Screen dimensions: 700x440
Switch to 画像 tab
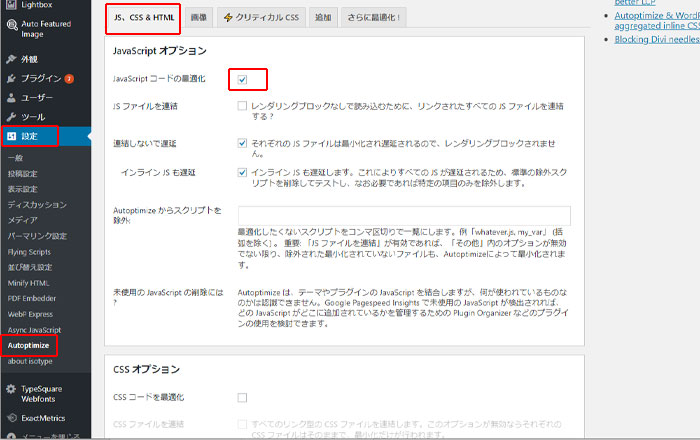(199, 17)
